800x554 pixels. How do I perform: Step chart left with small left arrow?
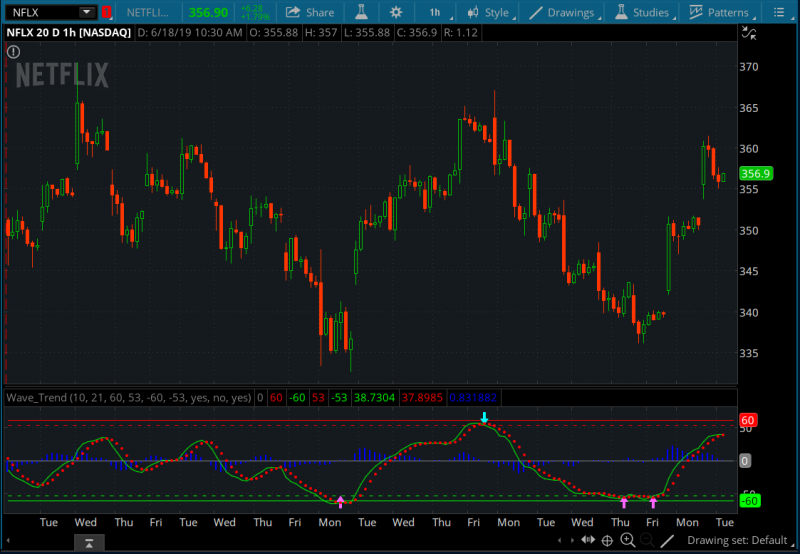coord(560,540)
